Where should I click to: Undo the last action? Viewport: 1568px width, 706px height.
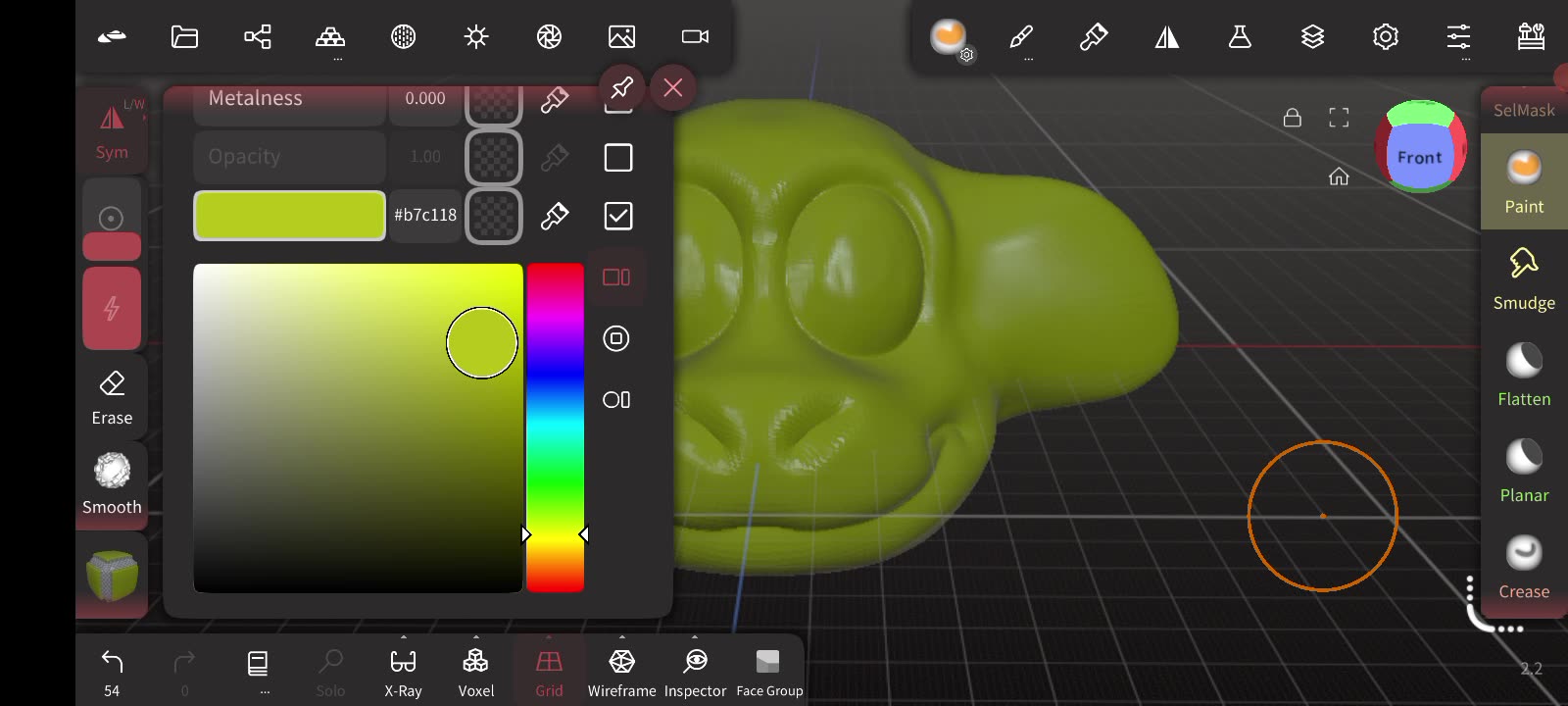click(112, 672)
